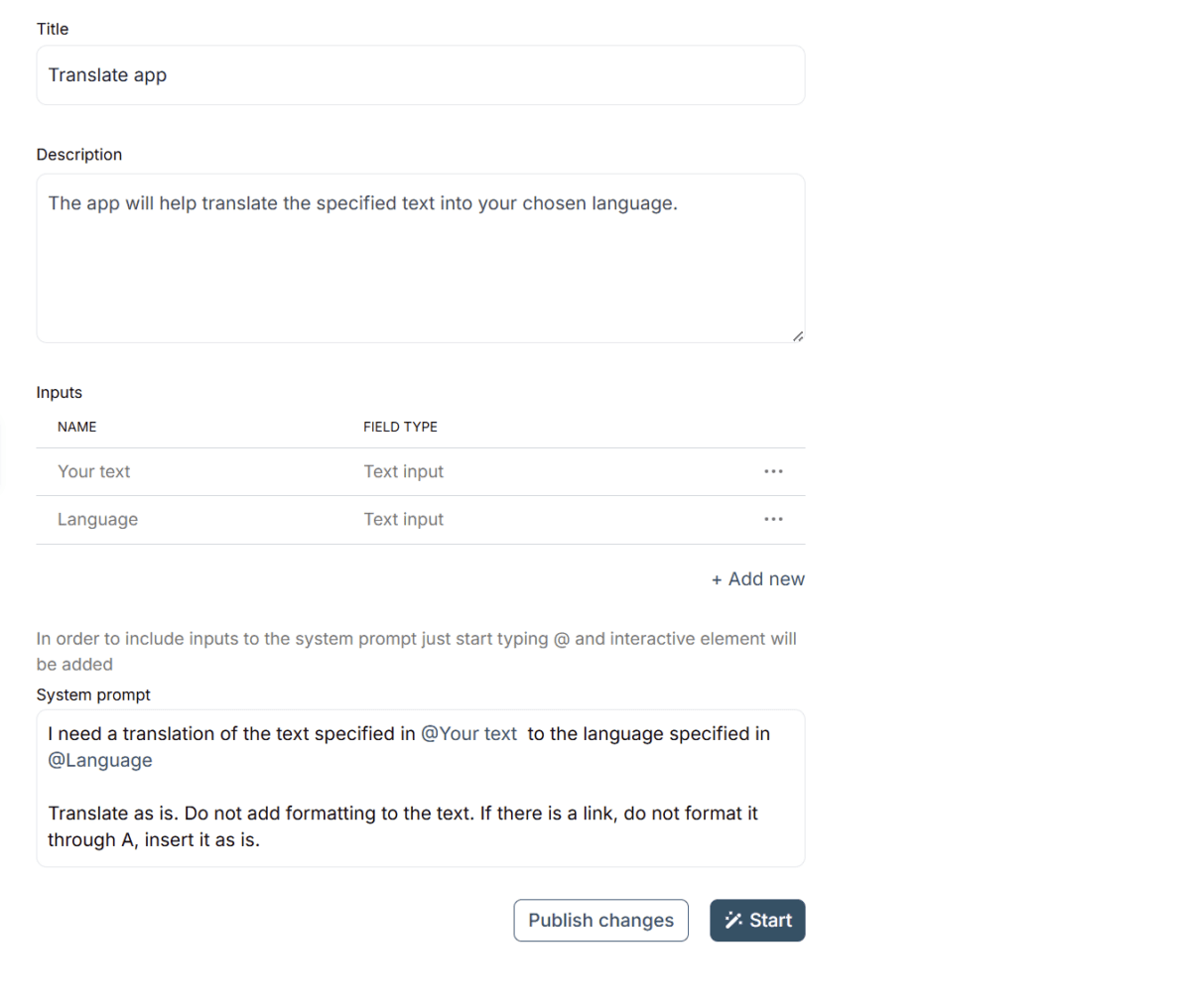1191x1008 pixels.
Task: Click the "System prompt" label
Action: point(93,695)
